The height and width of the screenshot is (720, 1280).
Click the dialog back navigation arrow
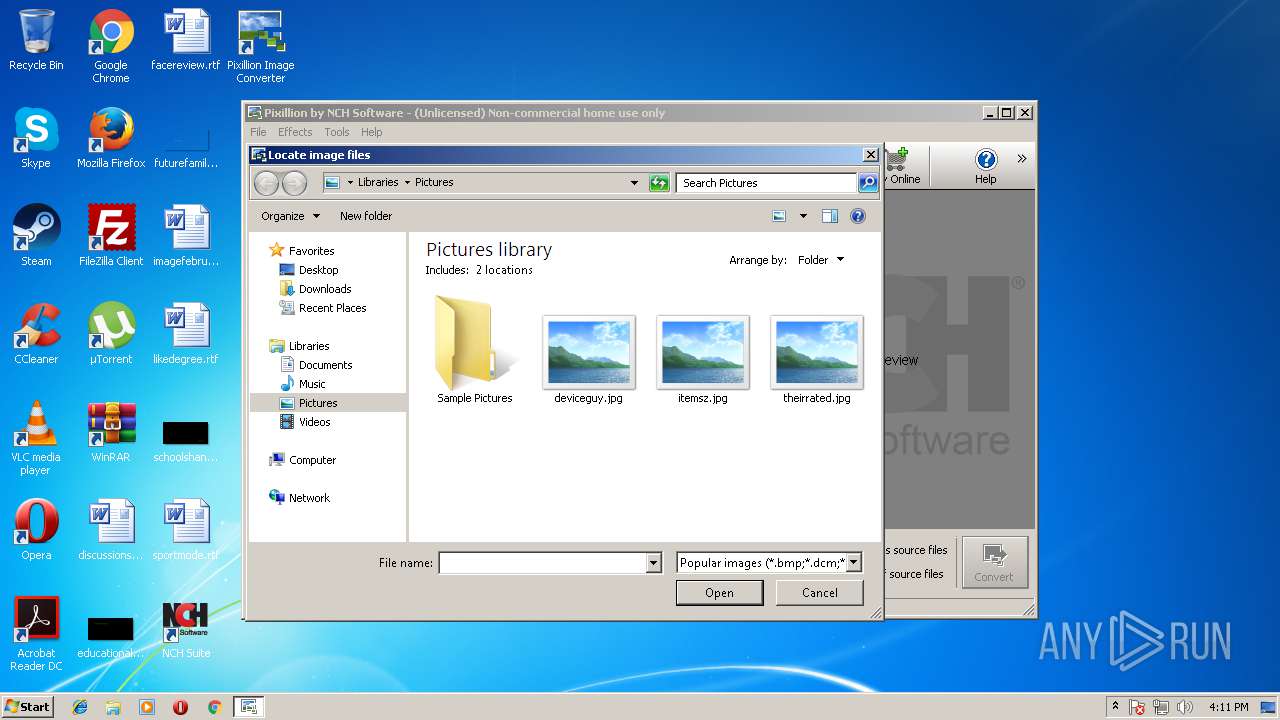point(266,183)
